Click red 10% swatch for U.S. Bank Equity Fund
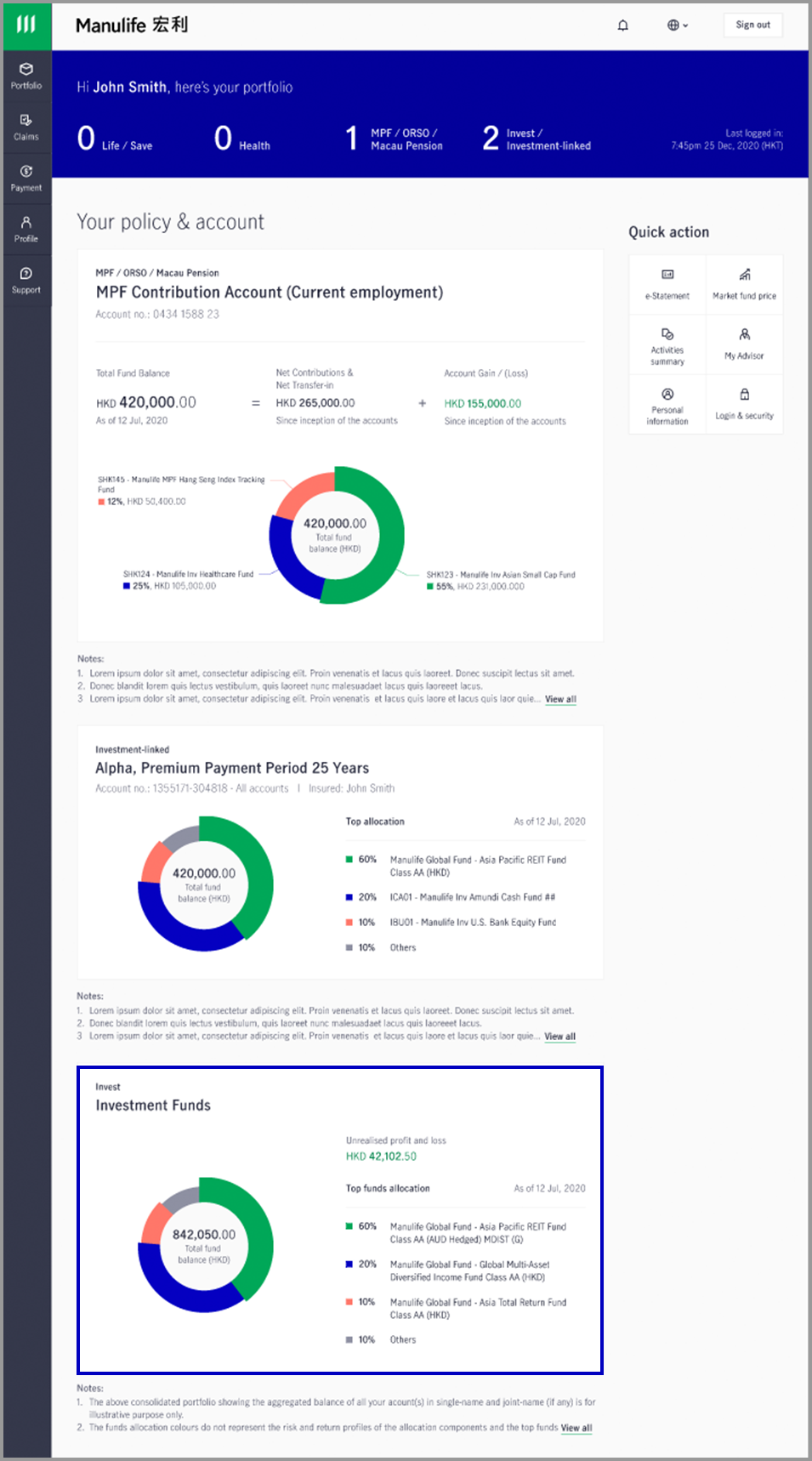Screen dimensions: 812x1461 coord(349,923)
